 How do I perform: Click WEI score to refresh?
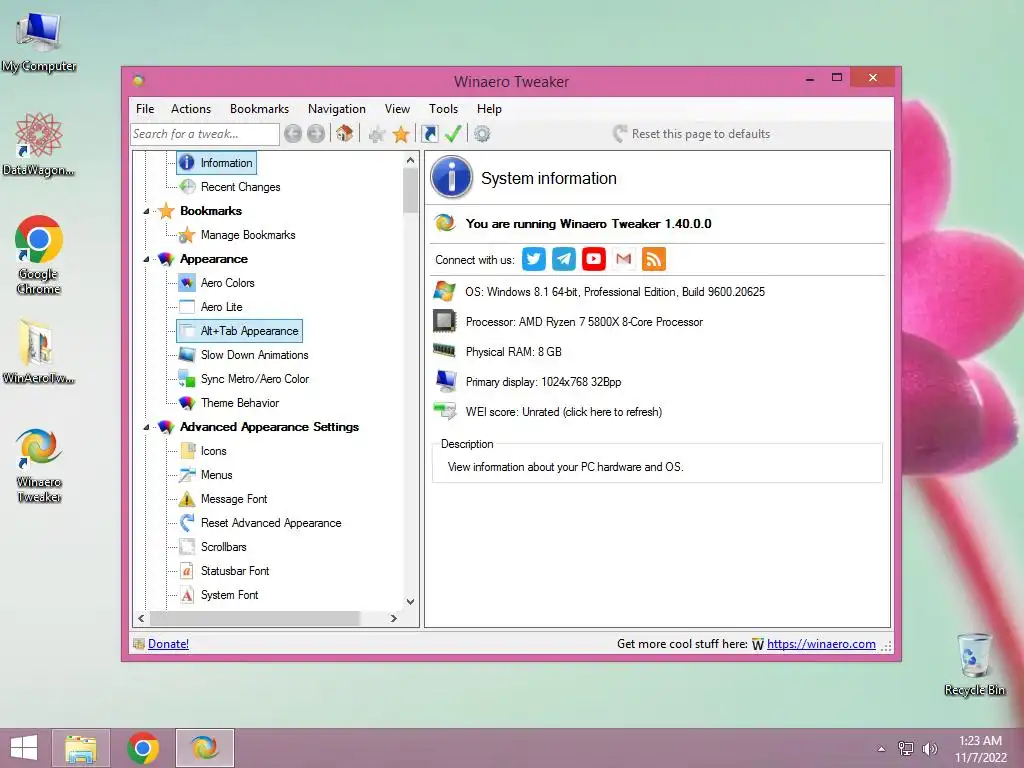tap(564, 412)
